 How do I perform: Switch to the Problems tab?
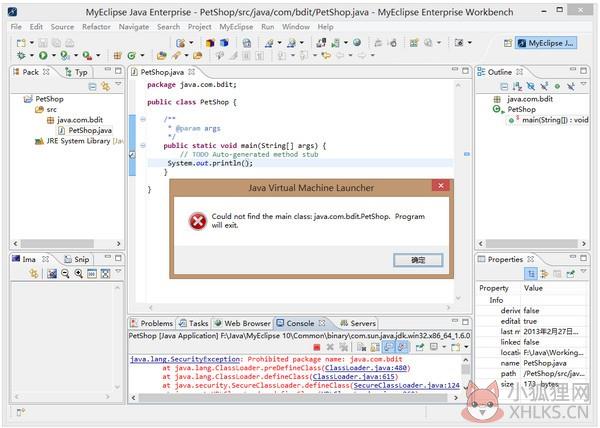click(152, 323)
